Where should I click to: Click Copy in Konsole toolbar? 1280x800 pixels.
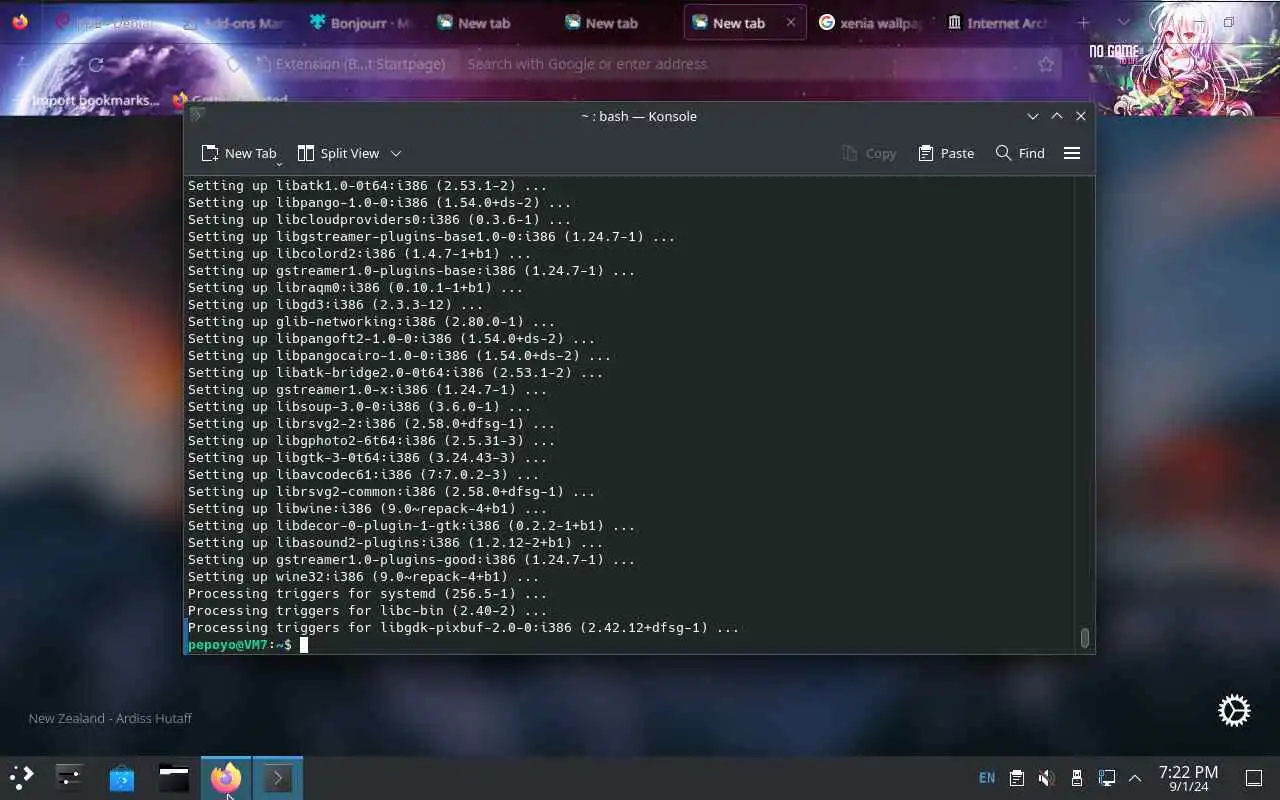point(869,153)
